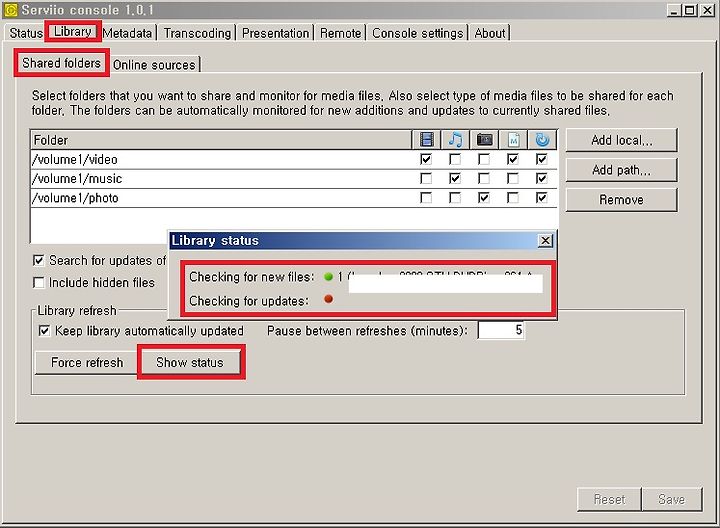Viewport: 720px width, 528px height.
Task: Toggle photo sharing for /volume1/photo
Action: click(x=484, y=198)
